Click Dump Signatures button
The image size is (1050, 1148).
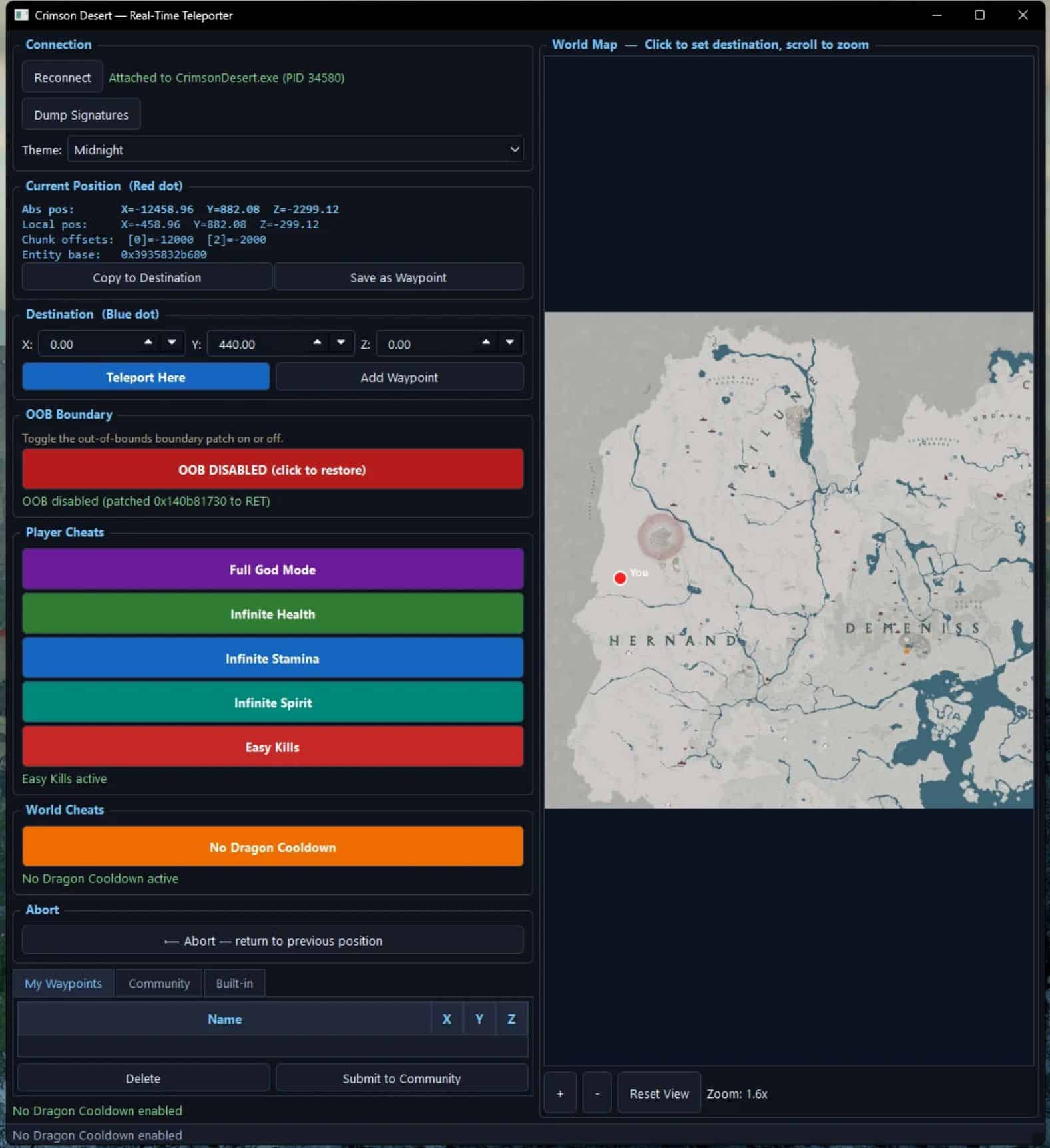(81, 115)
